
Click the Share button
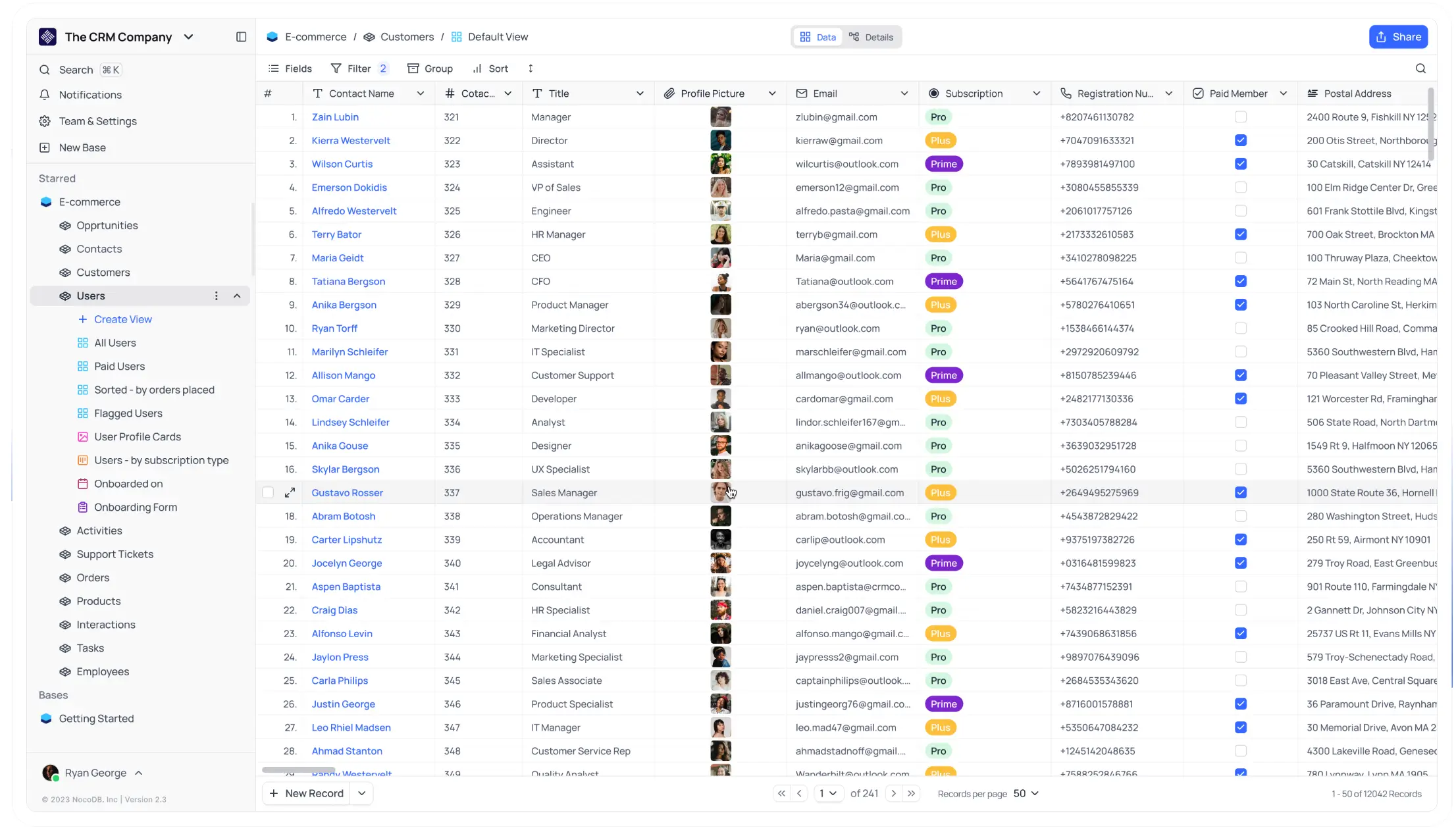pyautogui.click(x=1398, y=37)
